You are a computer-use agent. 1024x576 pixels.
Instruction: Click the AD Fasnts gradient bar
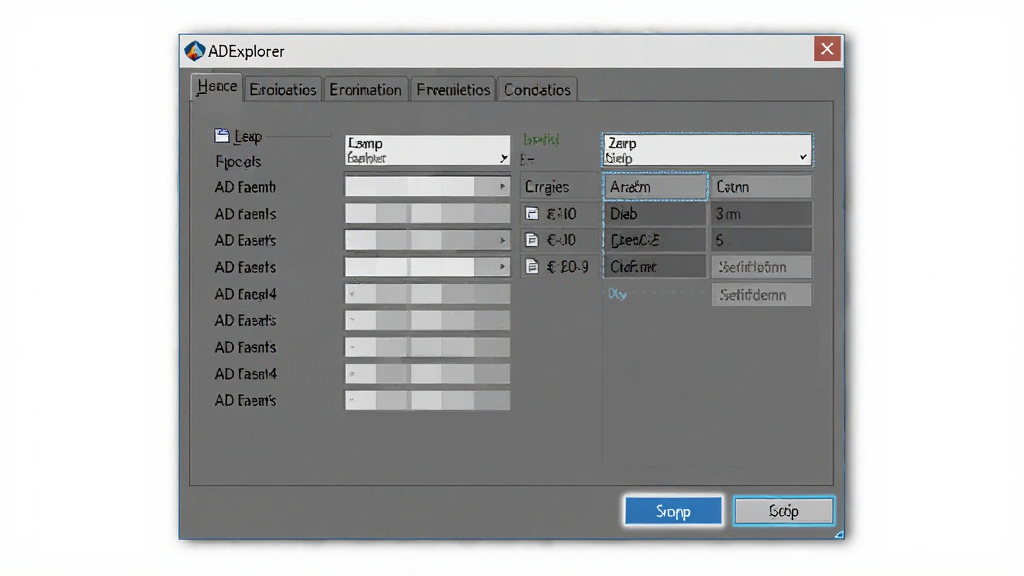coord(427,347)
